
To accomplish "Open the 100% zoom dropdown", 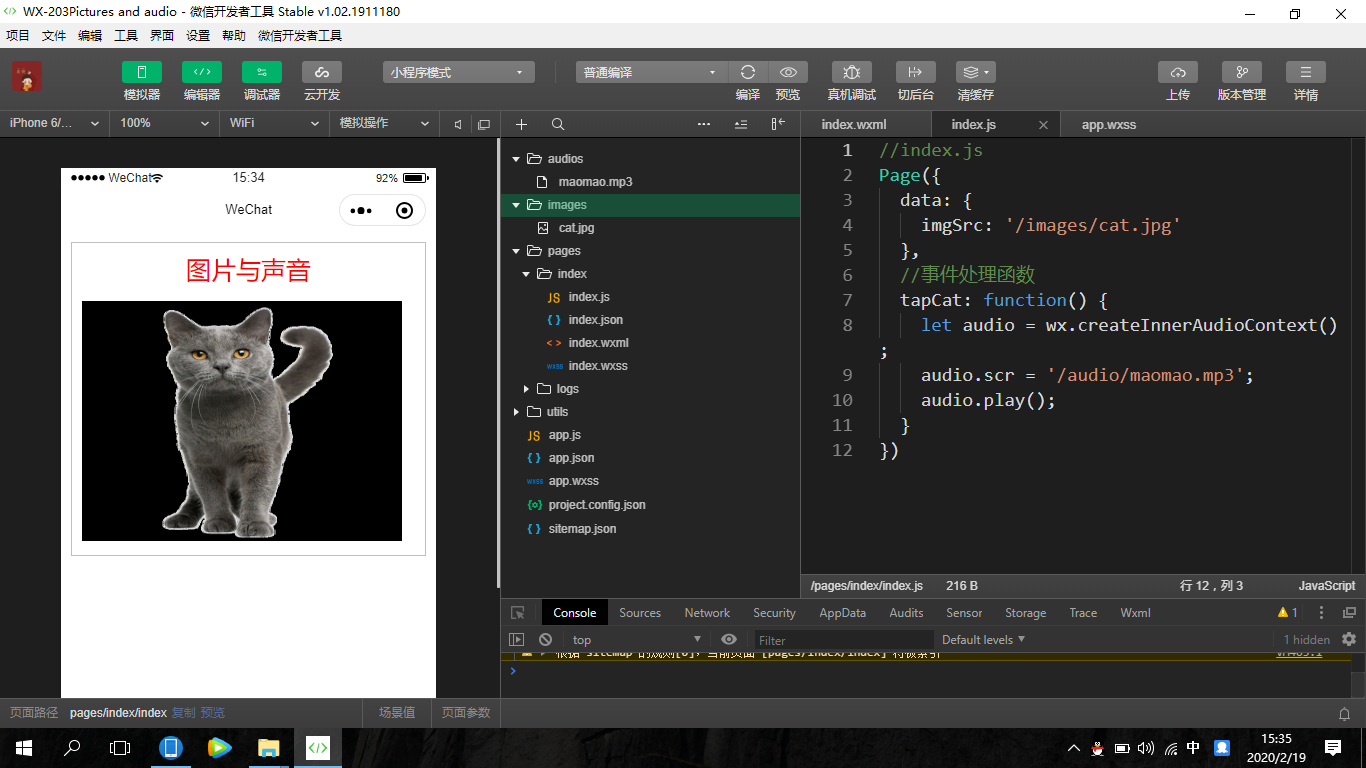I will point(164,123).
